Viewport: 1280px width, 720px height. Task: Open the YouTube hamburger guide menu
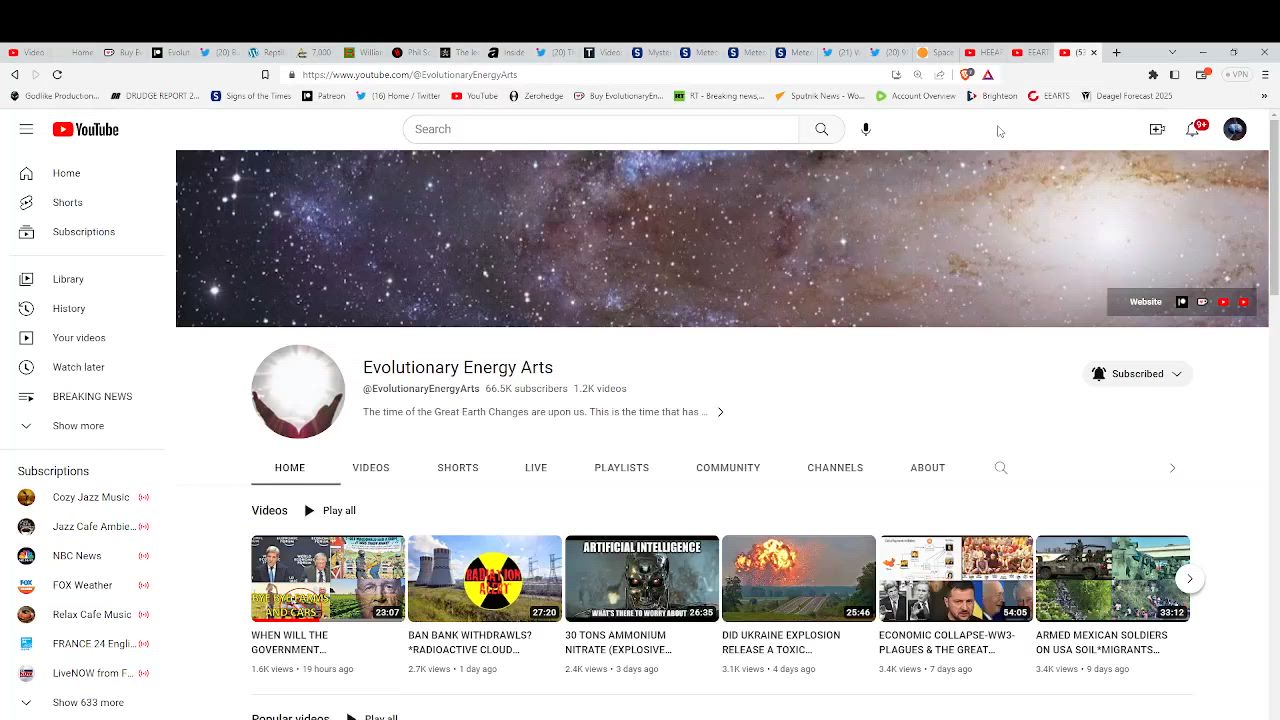coord(26,129)
